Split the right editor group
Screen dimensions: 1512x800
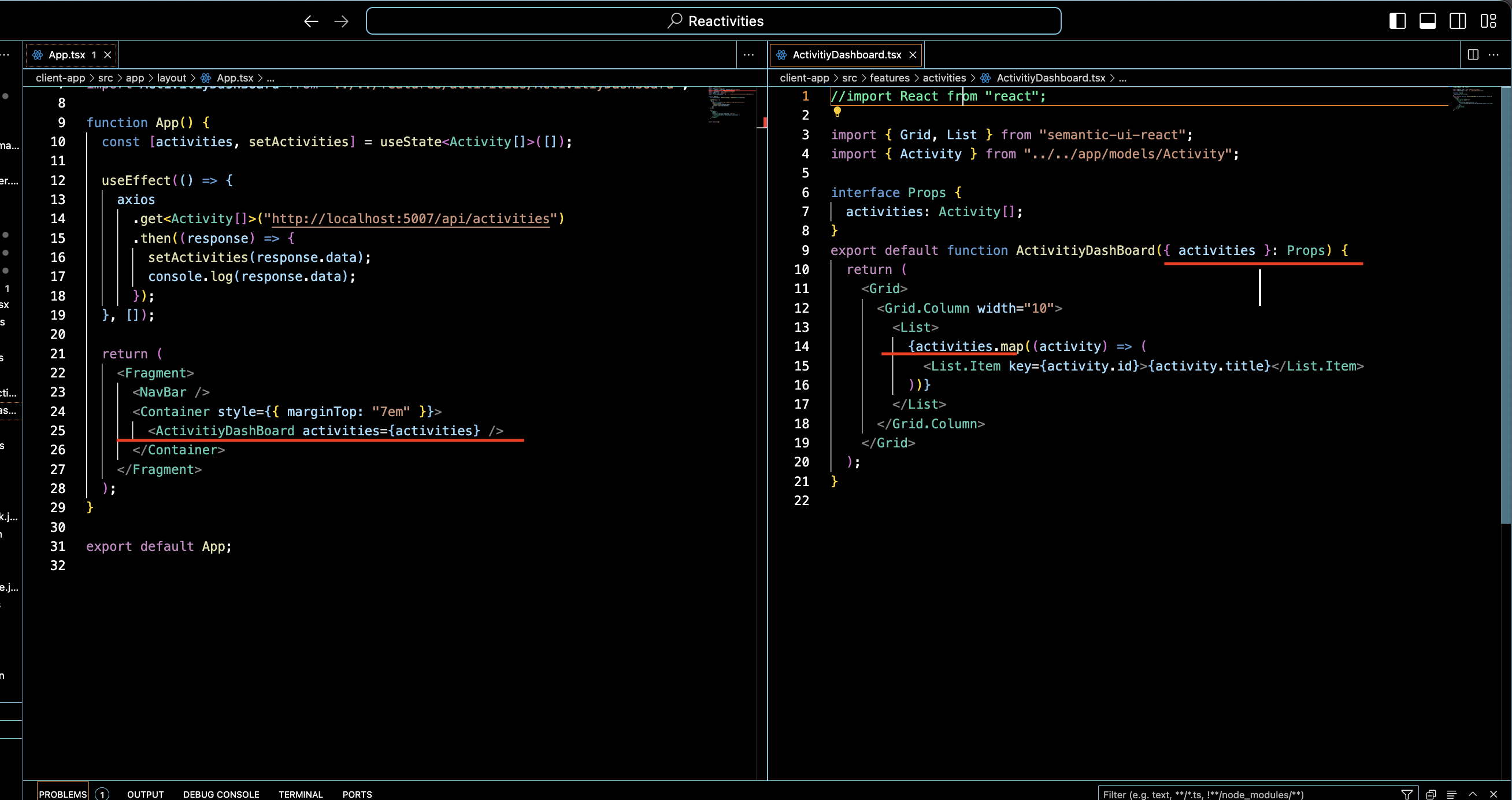[1473, 54]
